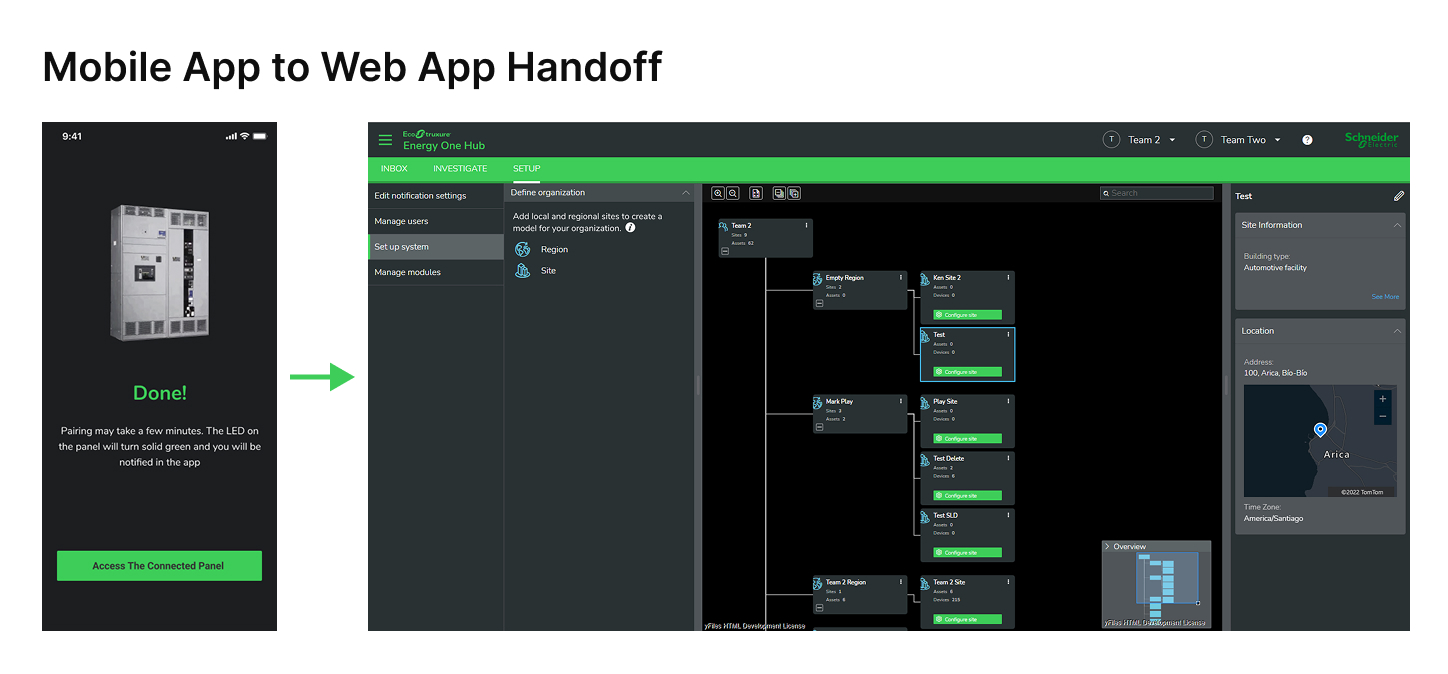Select the Region globe icon
The width and height of the screenshot is (1448, 674).
[522, 249]
